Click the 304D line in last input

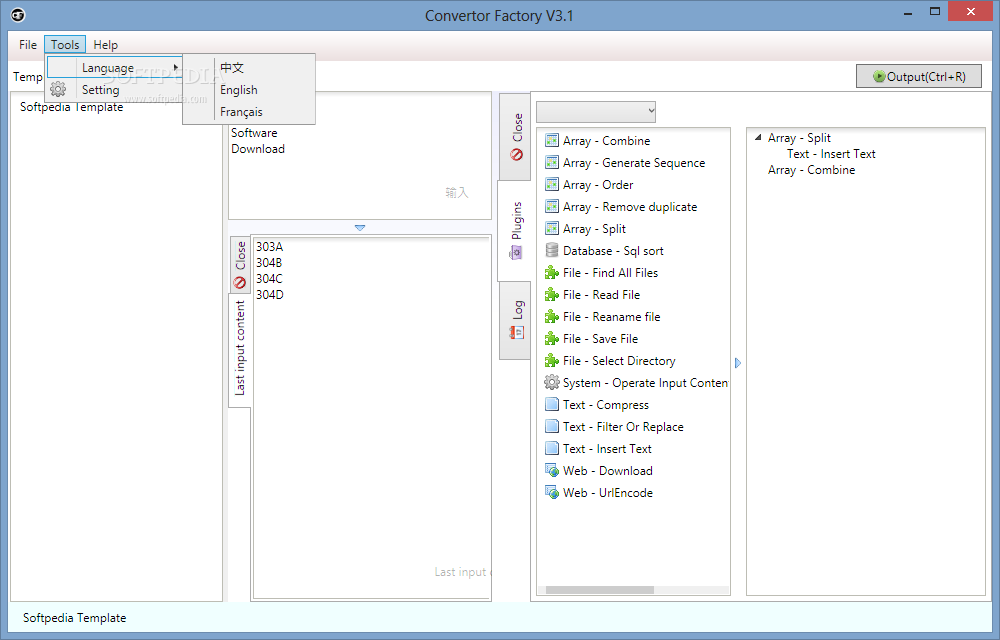tap(270, 295)
